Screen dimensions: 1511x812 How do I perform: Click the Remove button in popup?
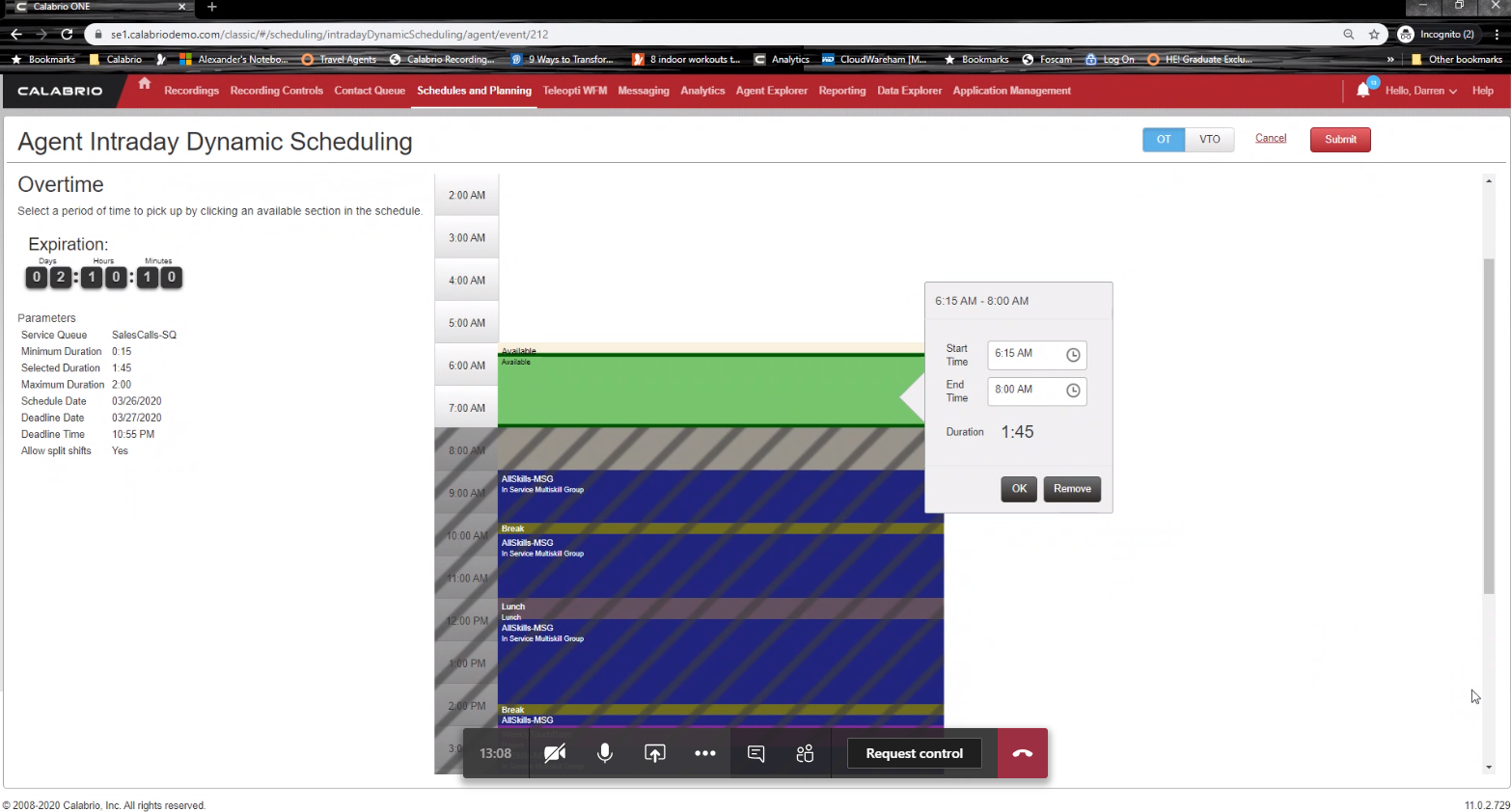(1072, 489)
